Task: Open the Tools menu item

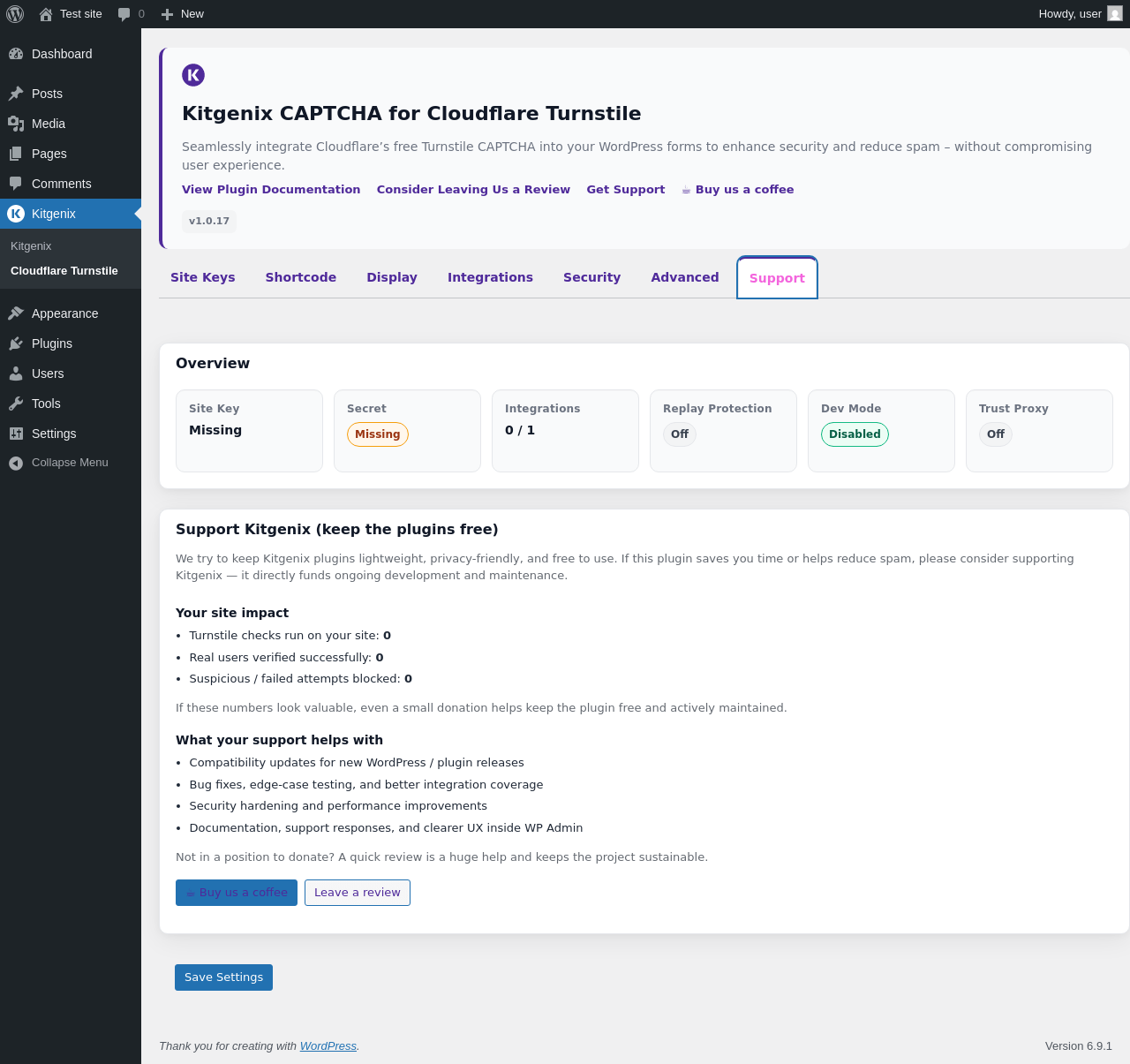Action: pyautogui.click(x=71, y=404)
